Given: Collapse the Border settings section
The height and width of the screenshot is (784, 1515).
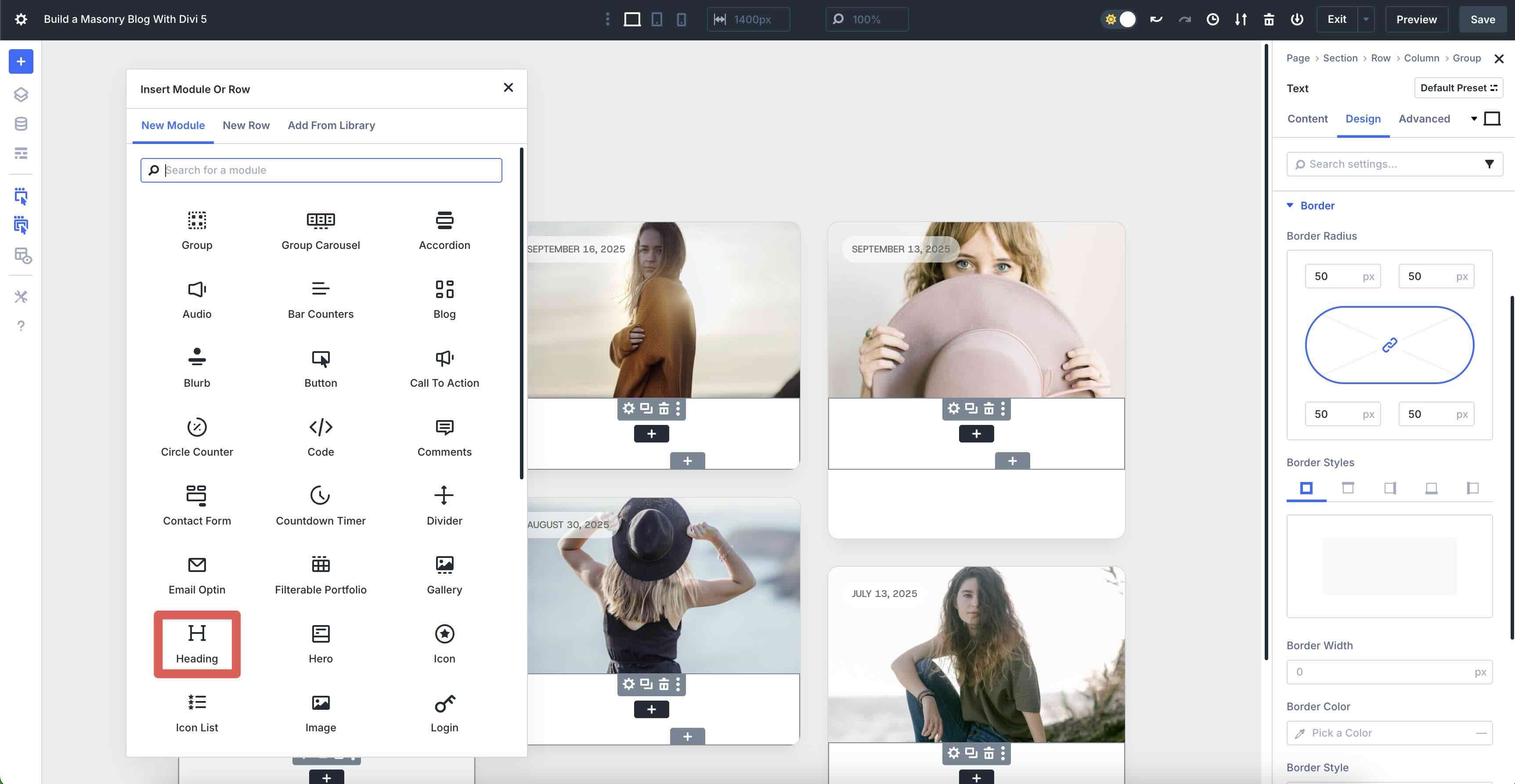Looking at the screenshot, I should (1290, 206).
